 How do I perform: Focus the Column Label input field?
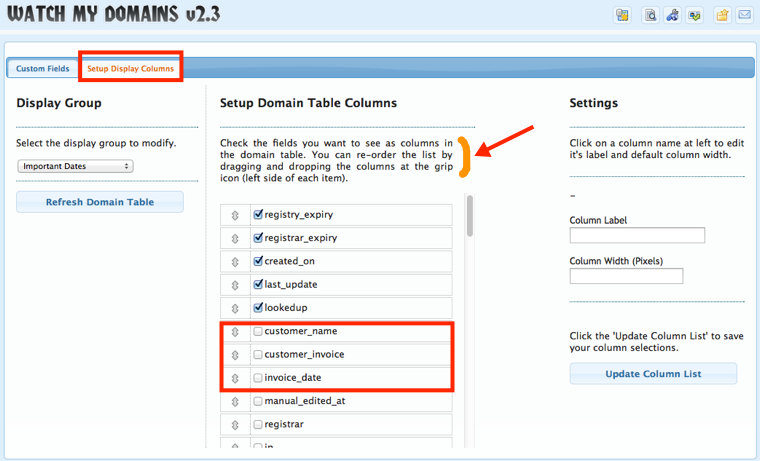637,235
